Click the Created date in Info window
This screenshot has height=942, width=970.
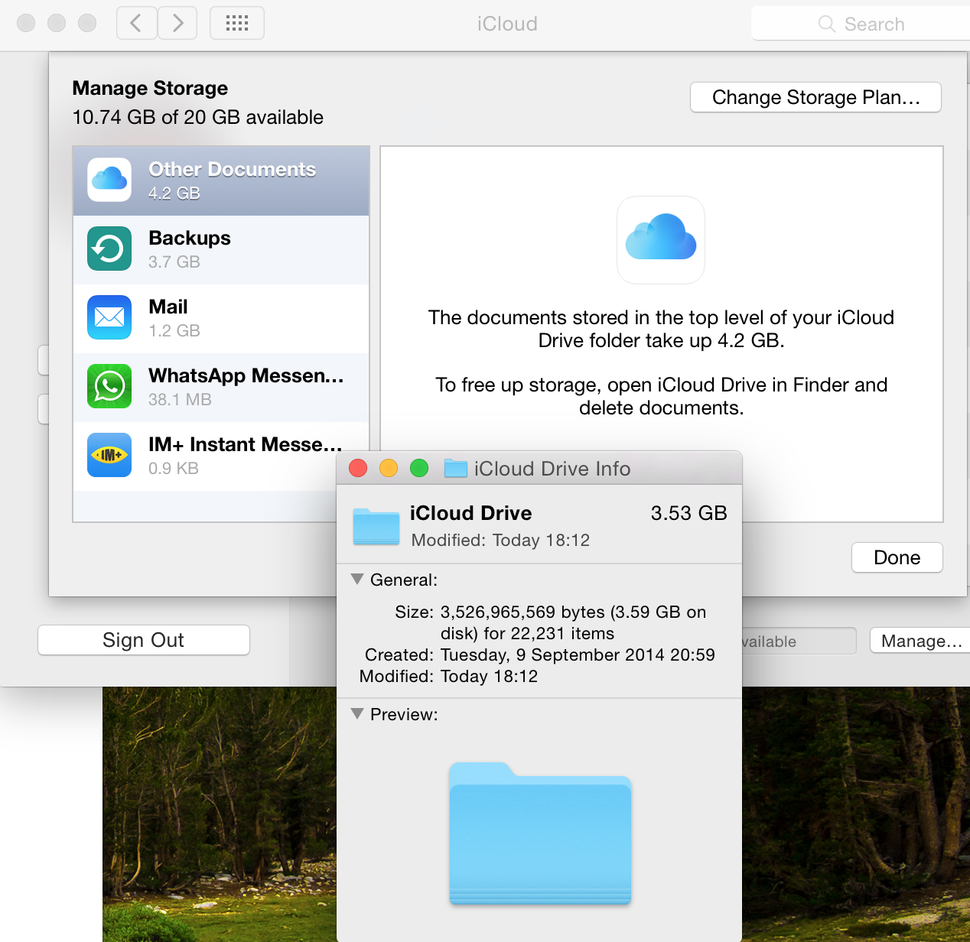tap(577, 654)
